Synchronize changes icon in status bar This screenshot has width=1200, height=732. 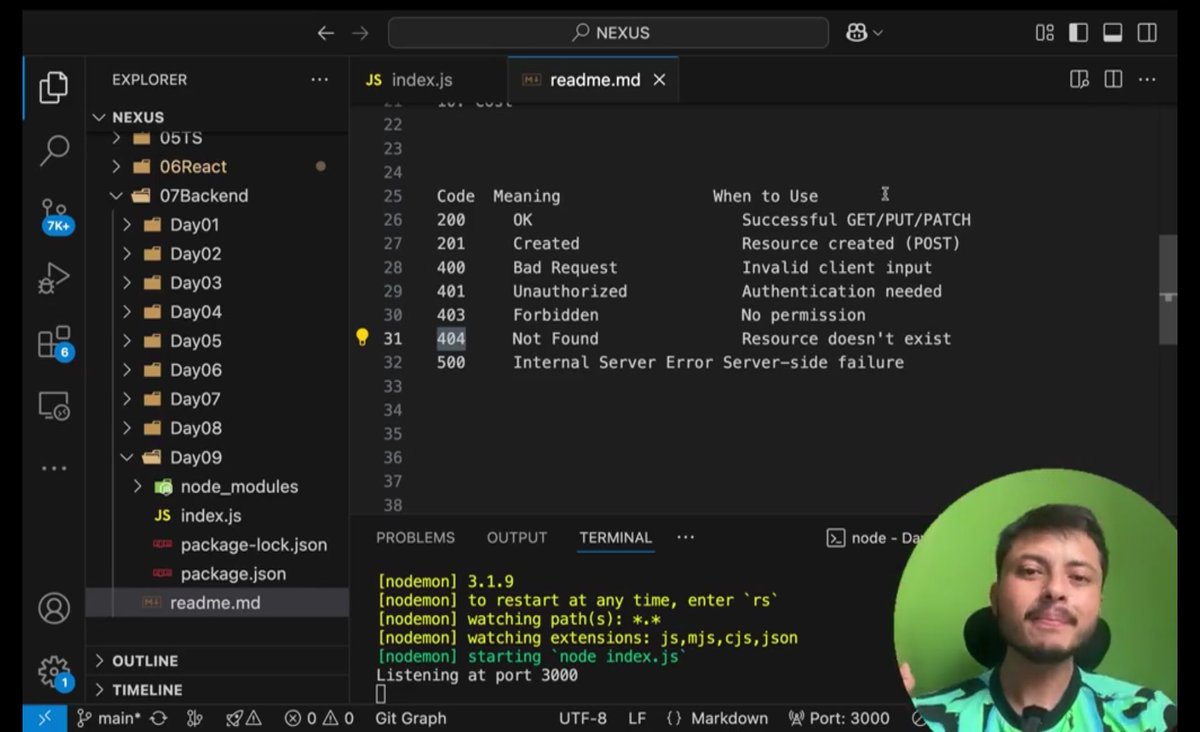coord(159,718)
